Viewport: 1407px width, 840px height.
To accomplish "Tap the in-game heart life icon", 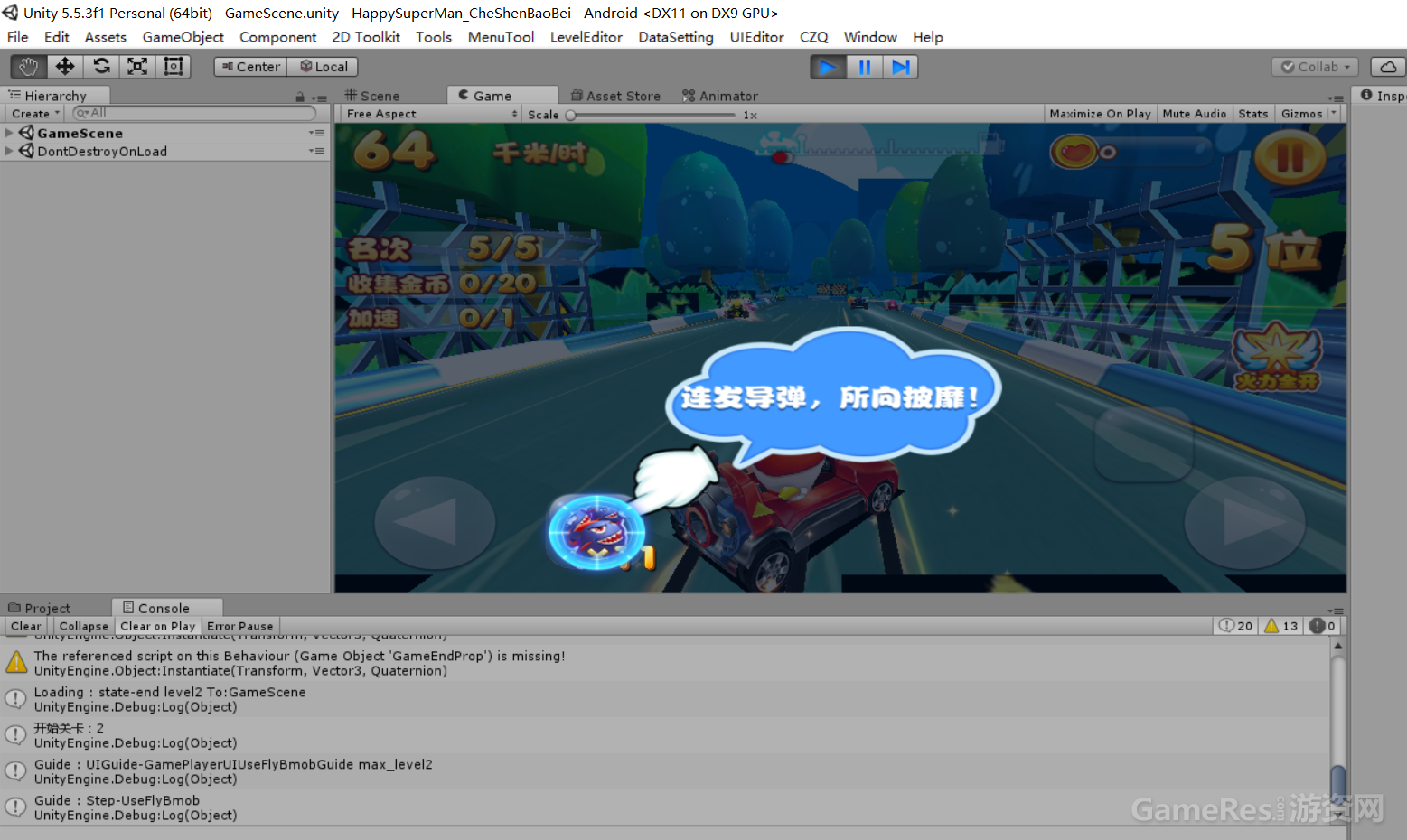I will (x=1074, y=152).
